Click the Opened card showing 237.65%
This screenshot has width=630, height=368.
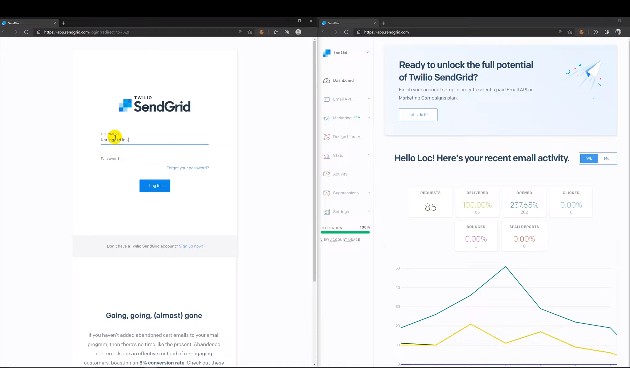tap(524, 202)
